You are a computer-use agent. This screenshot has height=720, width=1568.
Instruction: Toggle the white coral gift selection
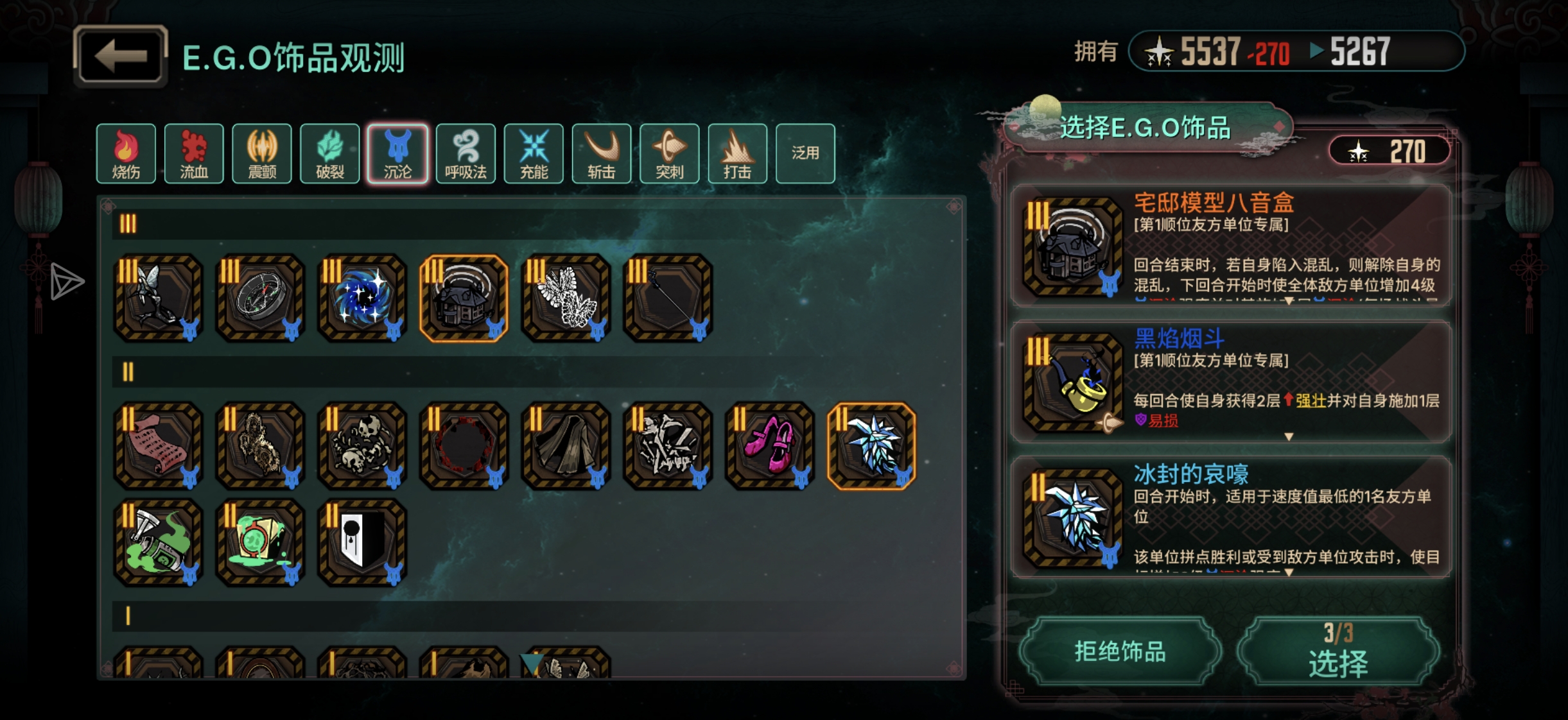coord(566,298)
